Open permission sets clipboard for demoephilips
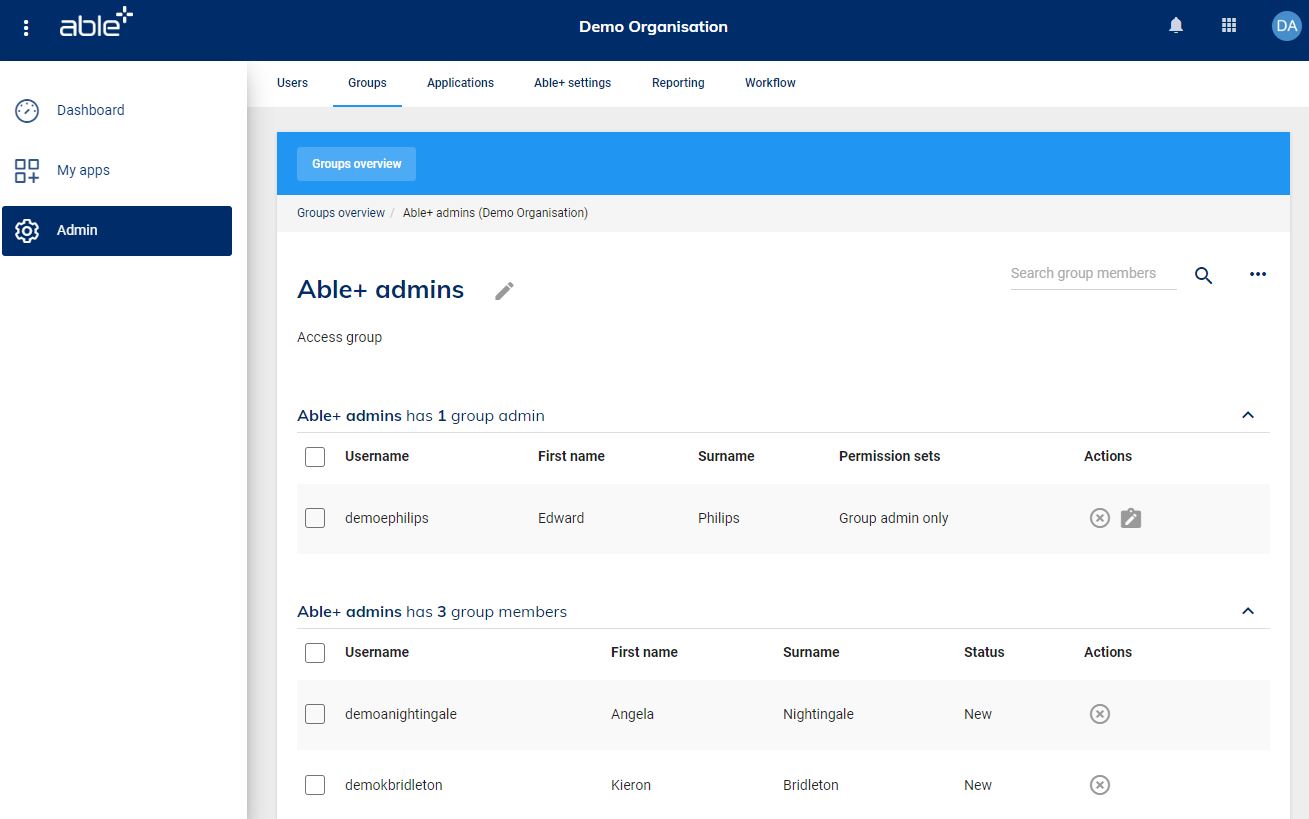Viewport: 1309px width, 819px height. pos(1131,518)
